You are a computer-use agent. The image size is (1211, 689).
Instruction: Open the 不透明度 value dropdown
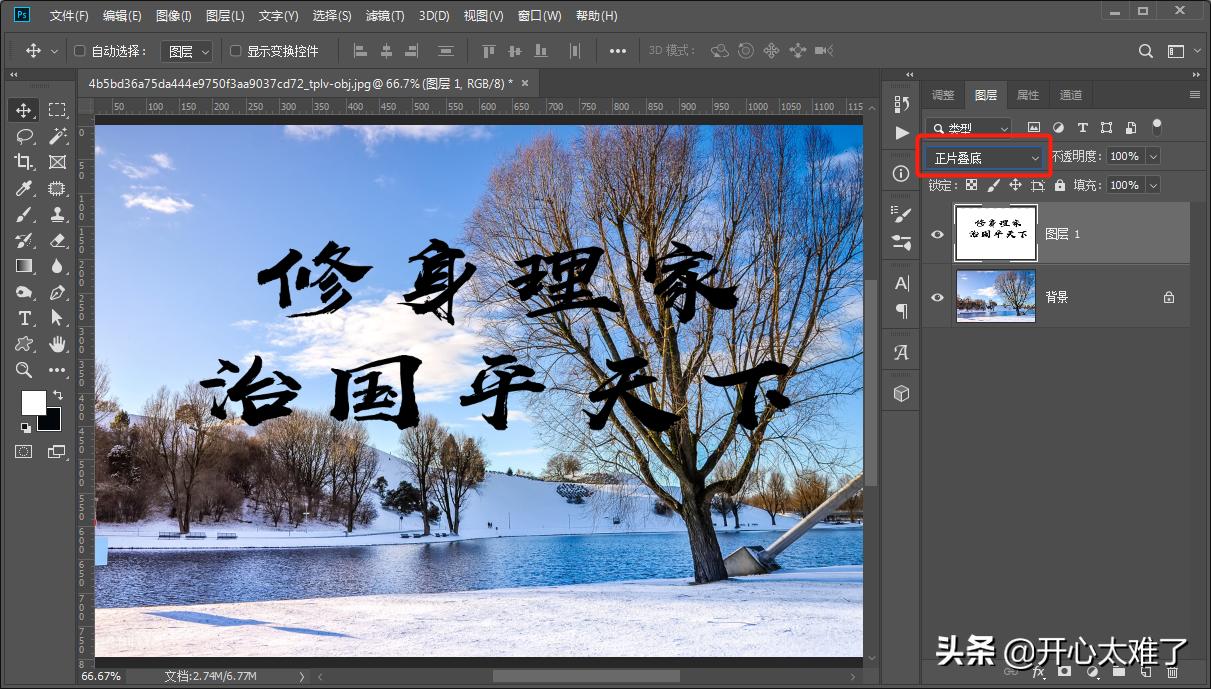coord(1152,155)
